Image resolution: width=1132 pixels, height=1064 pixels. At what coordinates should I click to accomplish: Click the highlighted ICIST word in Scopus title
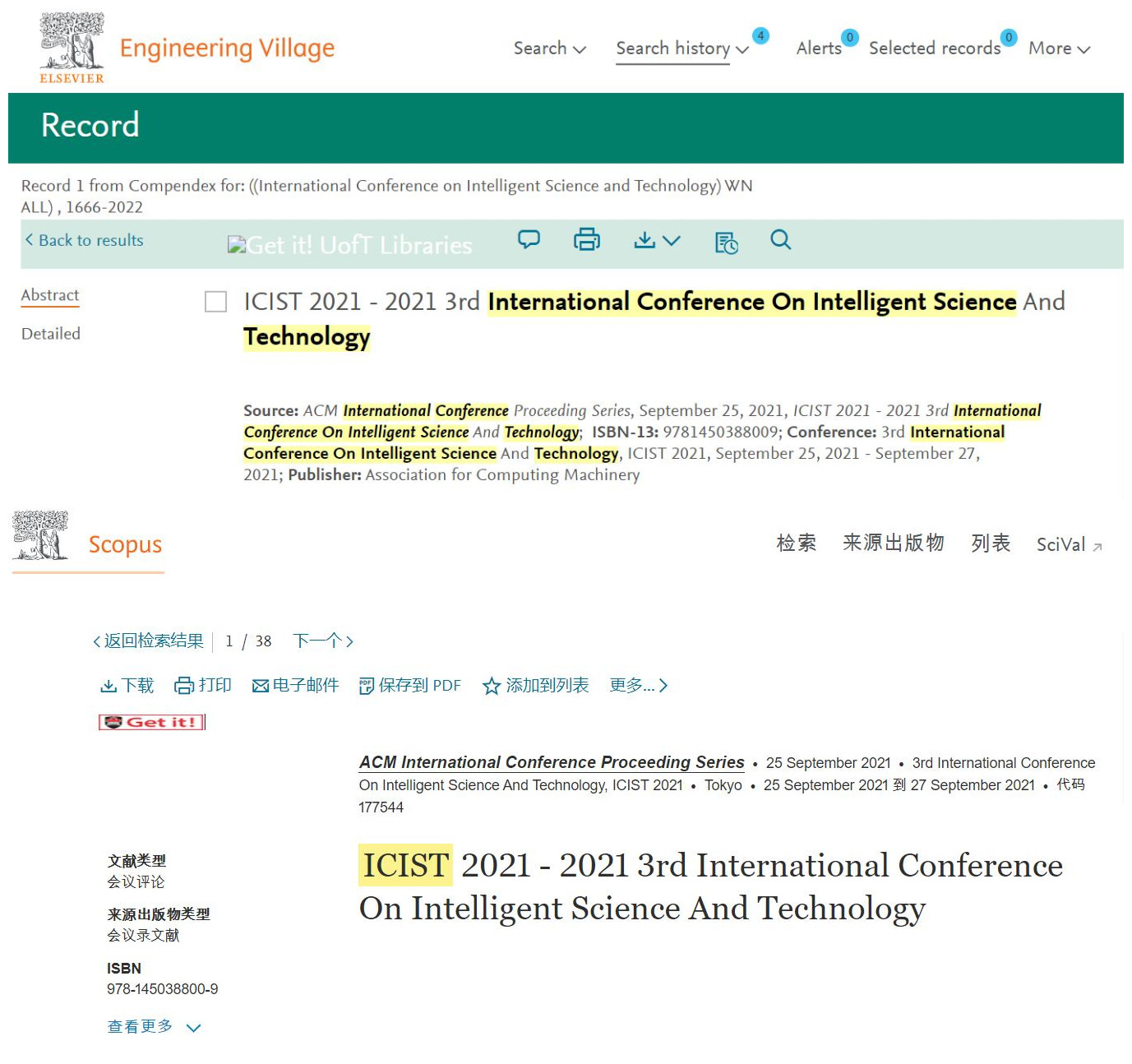click(x=405, y=865)
